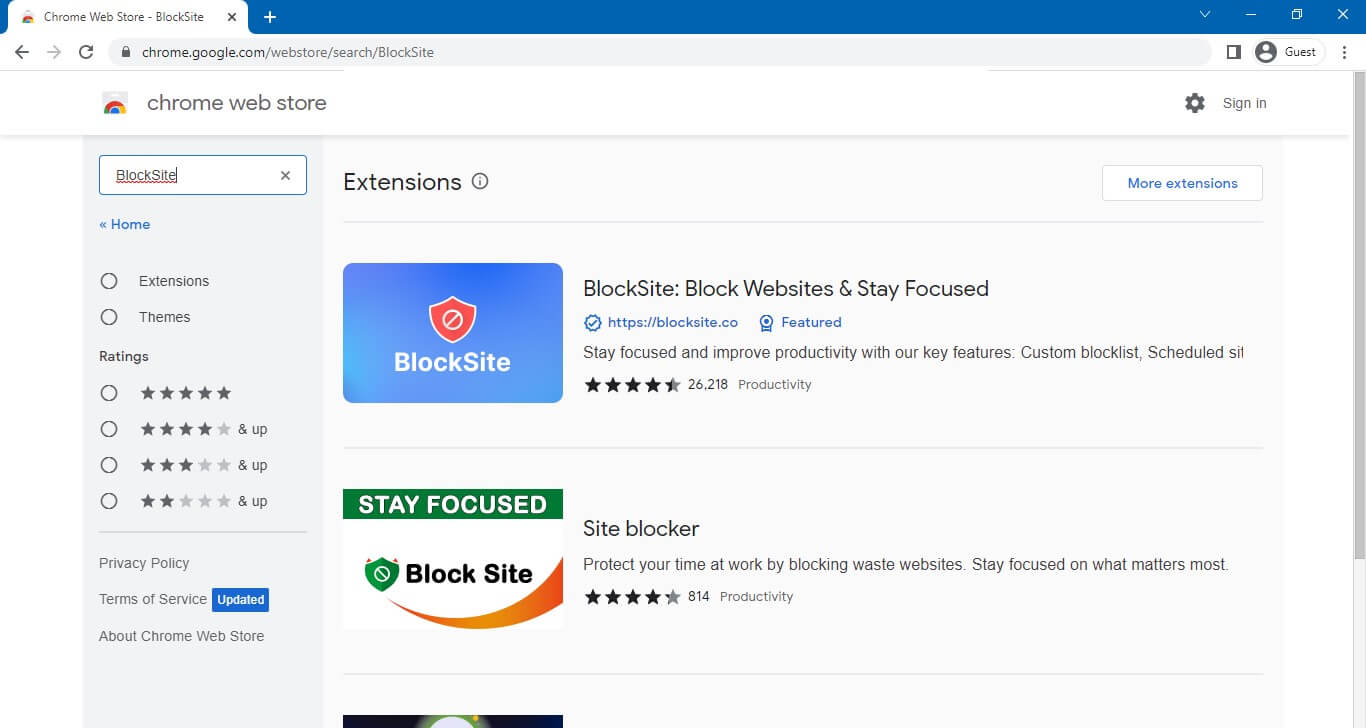The height and width of the screenshot is (728, 1366).
Task: Open the BlockSite blue shield thumbnail
Action: 453,333
